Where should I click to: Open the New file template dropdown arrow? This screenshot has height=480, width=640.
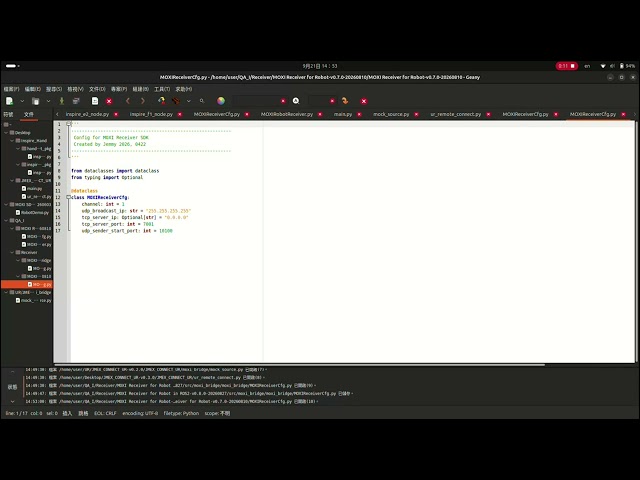(x=22, y=101)
